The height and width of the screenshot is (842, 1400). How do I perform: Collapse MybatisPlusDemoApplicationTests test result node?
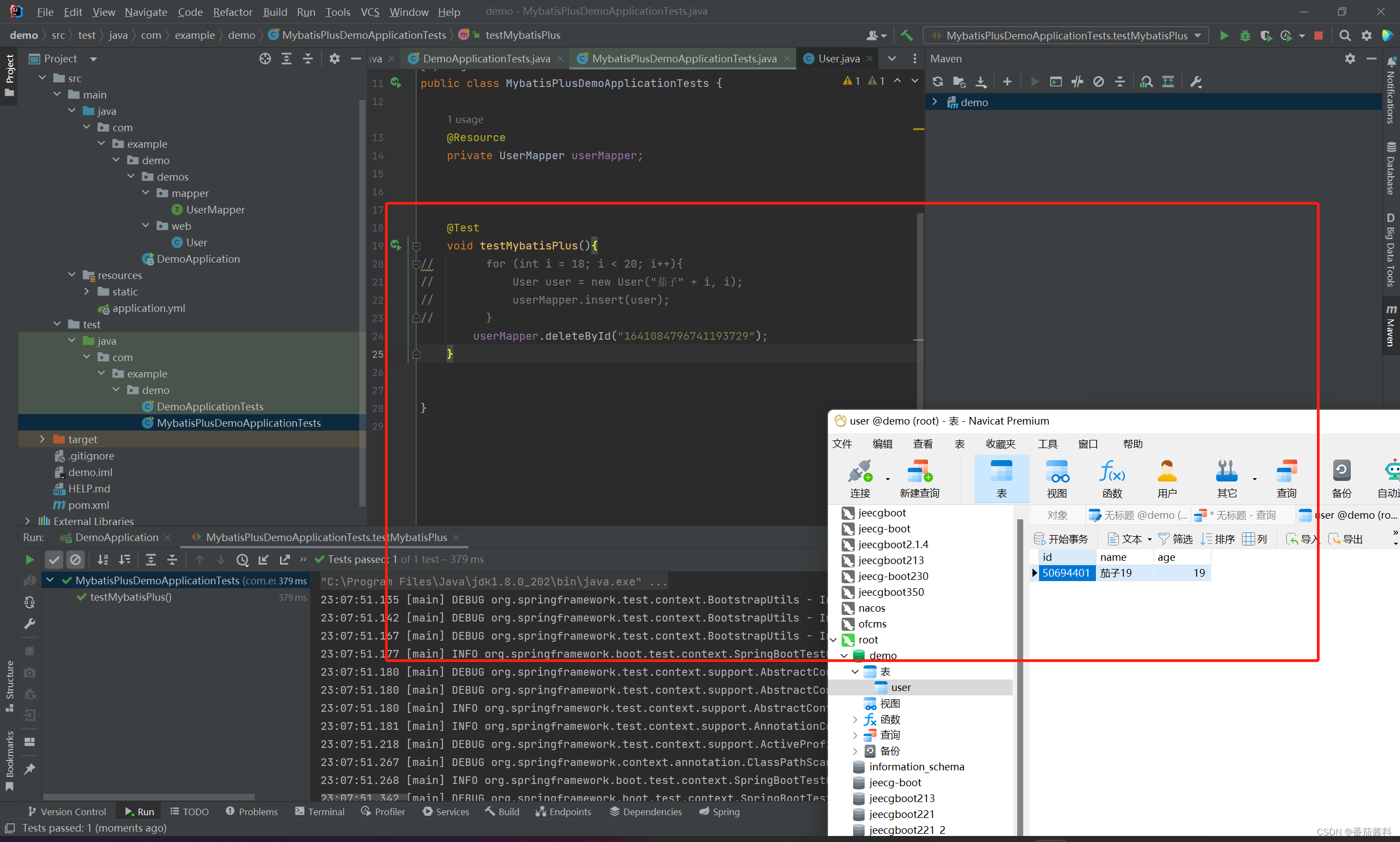tap(50, 580)
